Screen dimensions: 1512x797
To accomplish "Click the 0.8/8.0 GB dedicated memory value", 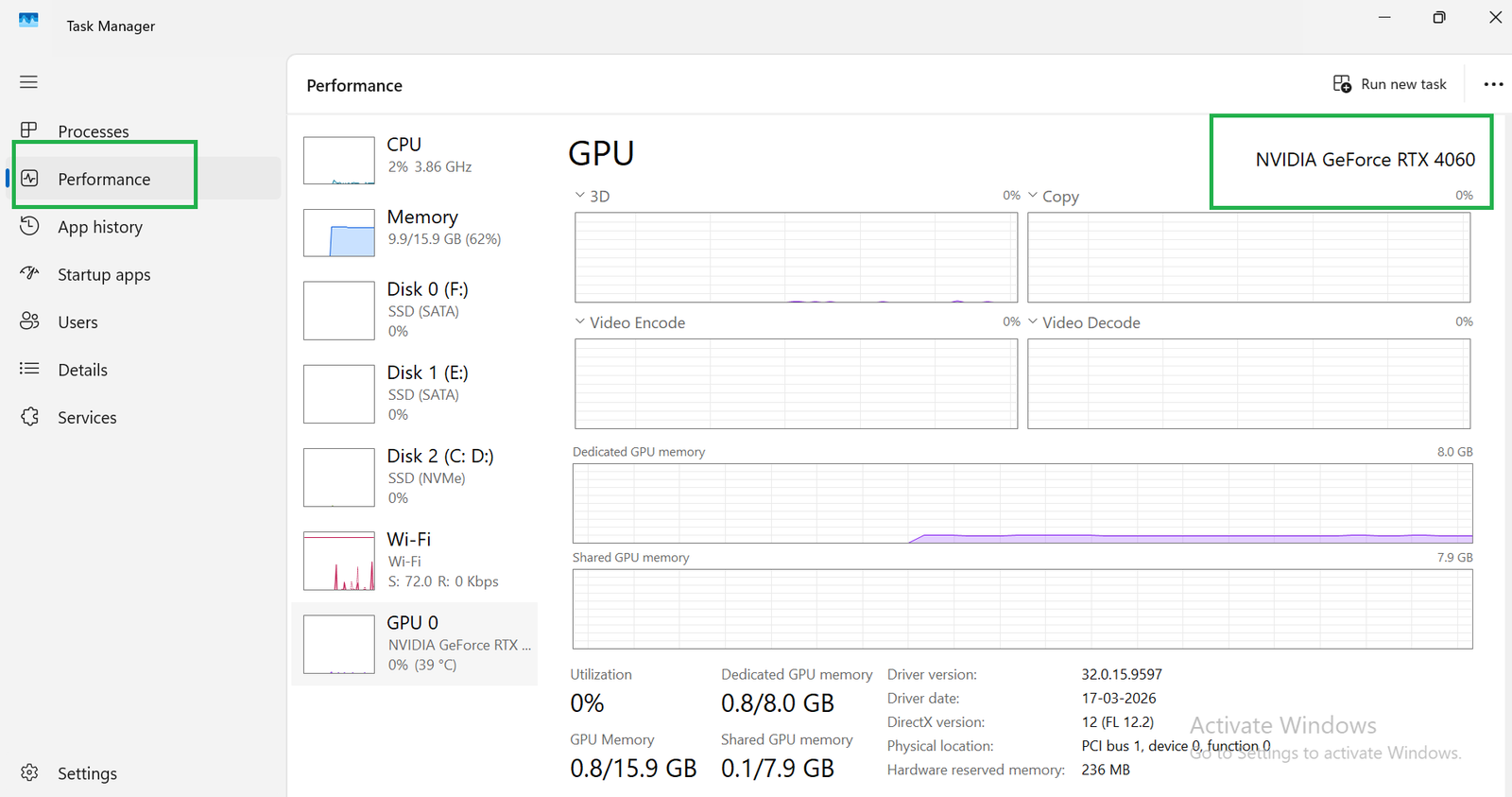I will tap(778, 703).
